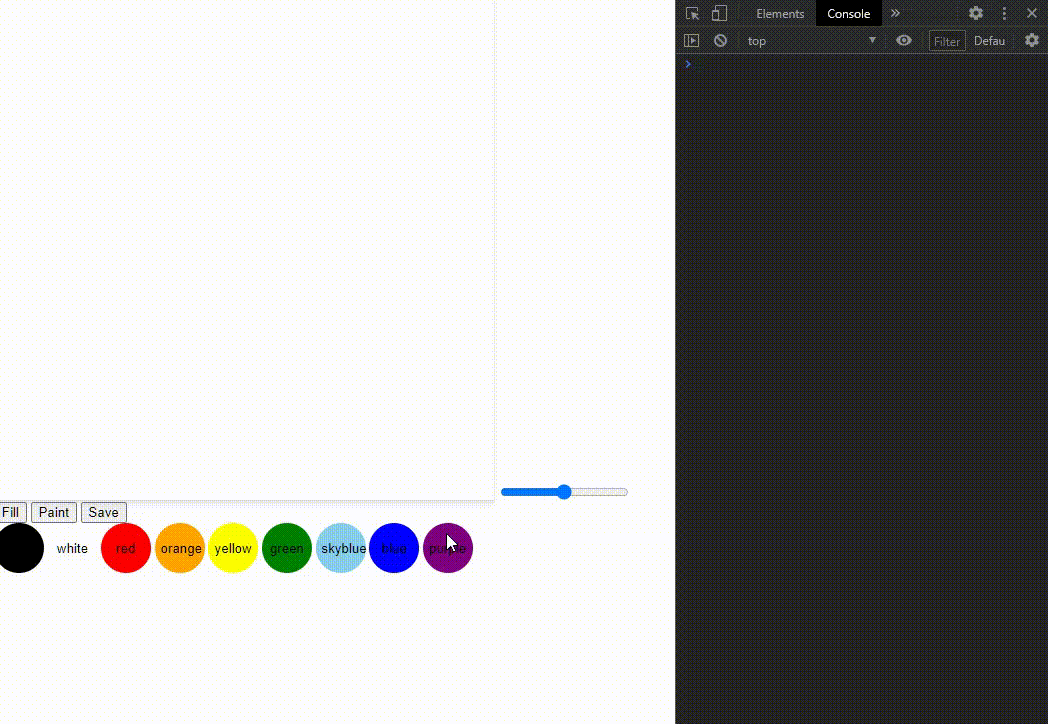Screen dimensions: 1048x724
Task: Pick the red color swatch
Action: [x=126, y=548]
